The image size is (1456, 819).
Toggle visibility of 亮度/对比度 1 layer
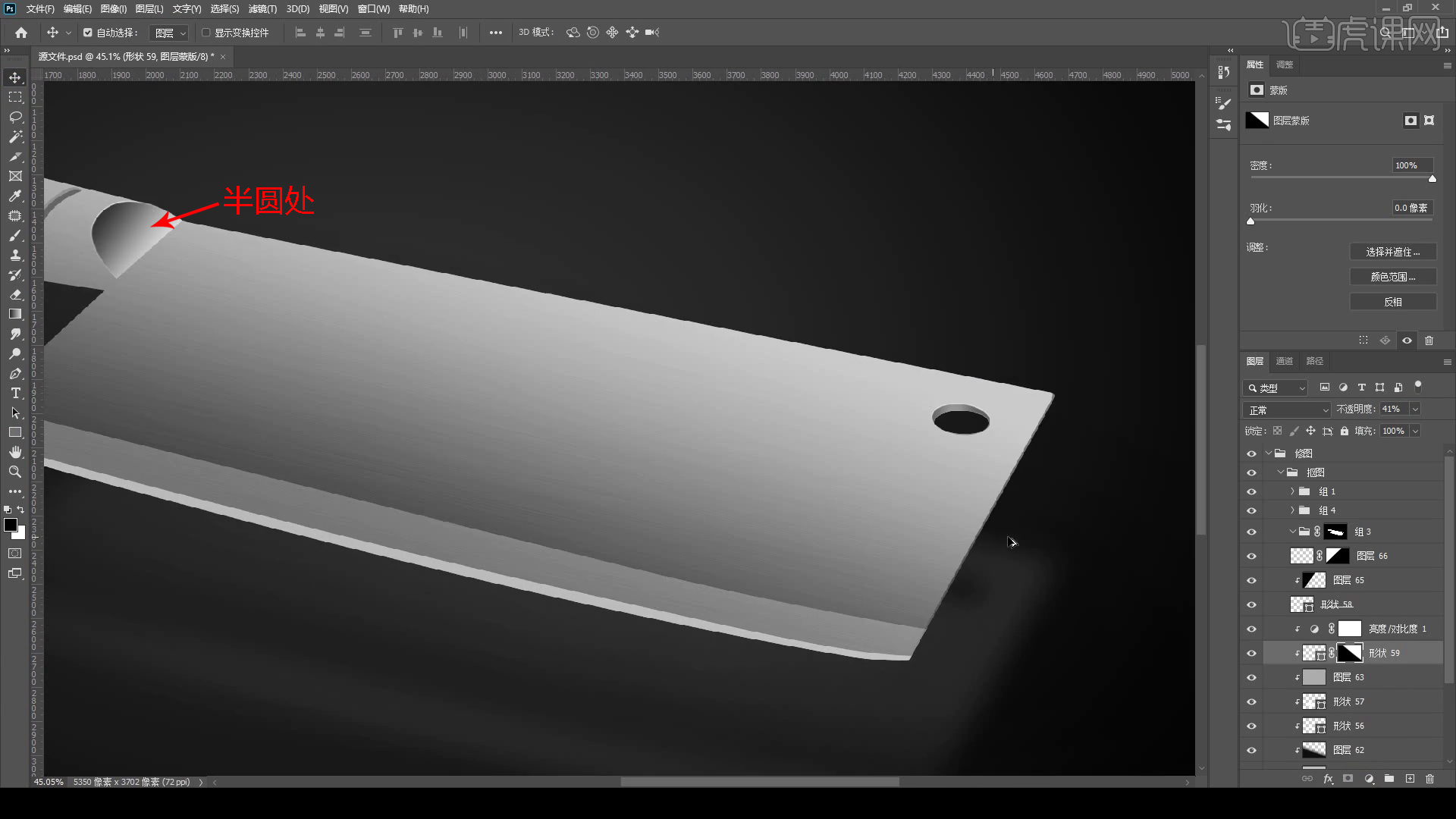click(1251, 629)
